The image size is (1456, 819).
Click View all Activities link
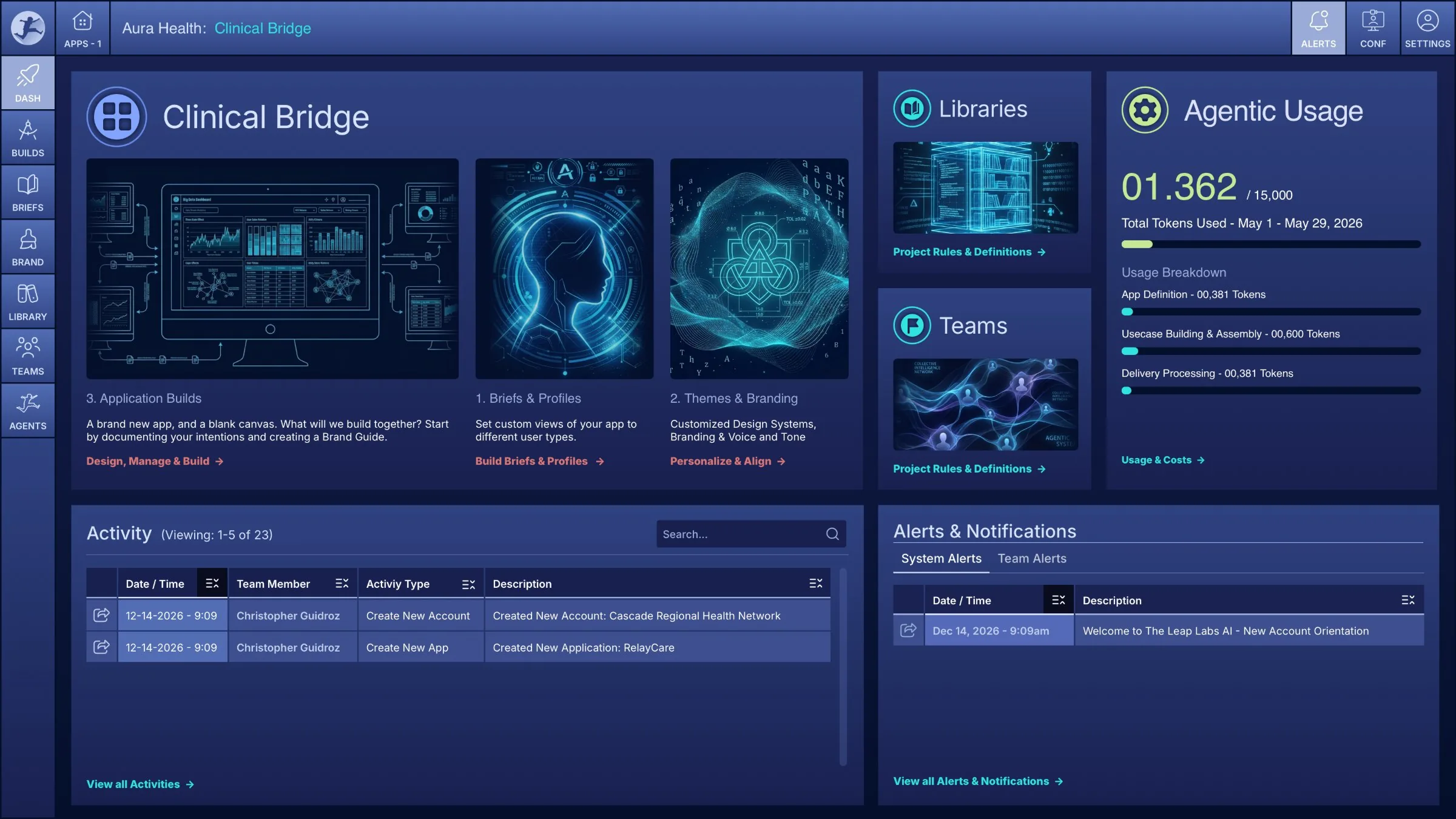tap(140, 784)
